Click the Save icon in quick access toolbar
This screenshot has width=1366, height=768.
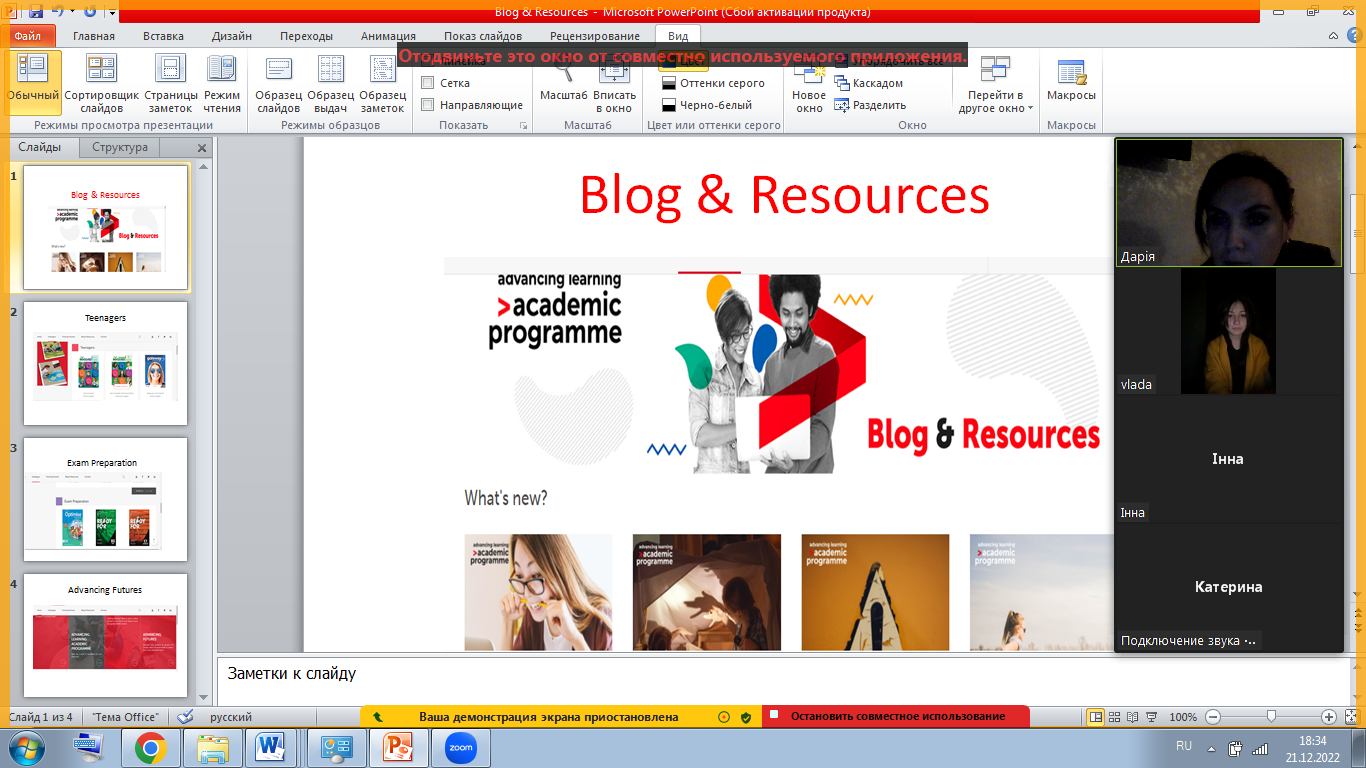37,12
